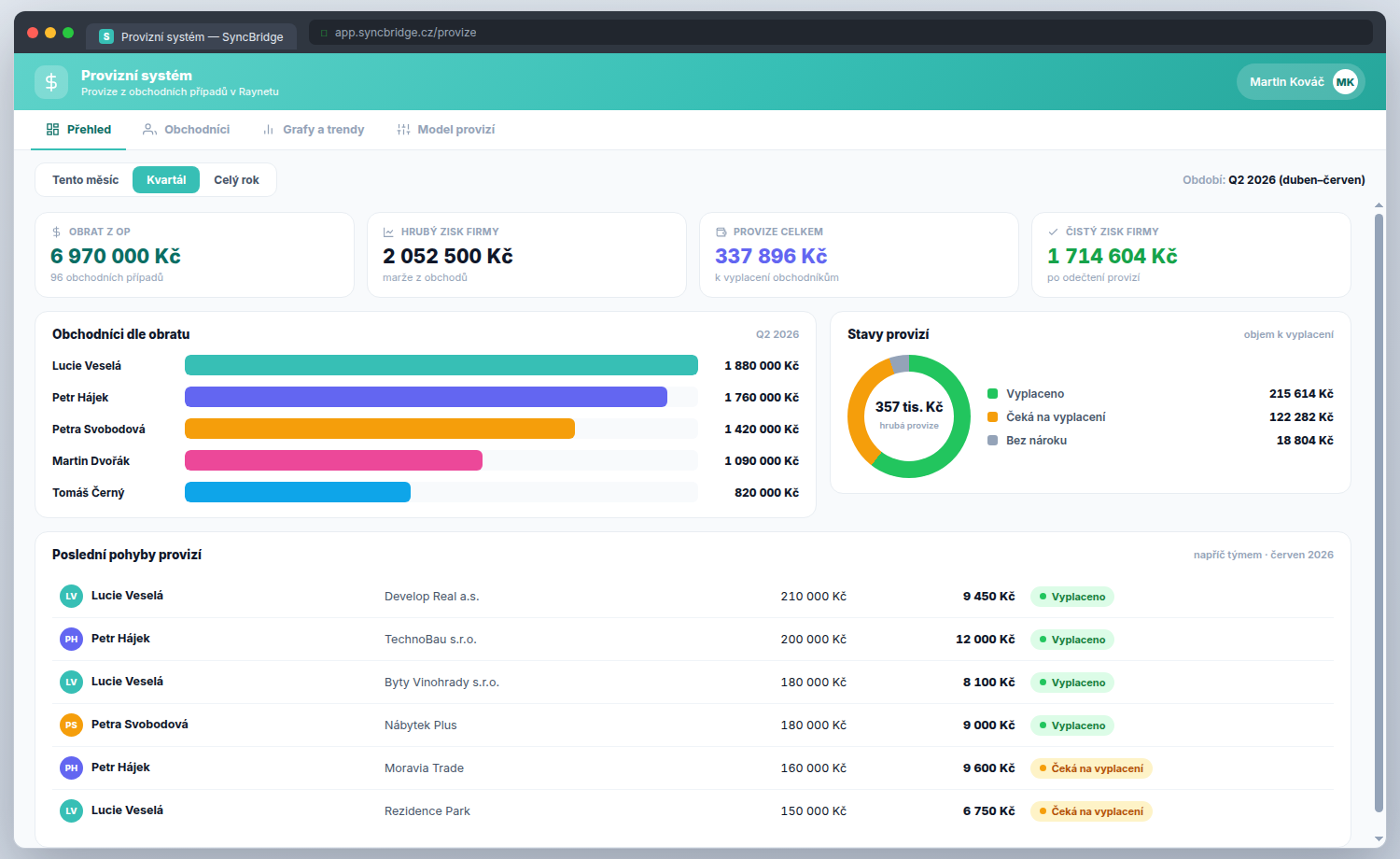Click the Obchodníci tab people icon
This screenshot has height=859, width=1400.
click(149, 130)
